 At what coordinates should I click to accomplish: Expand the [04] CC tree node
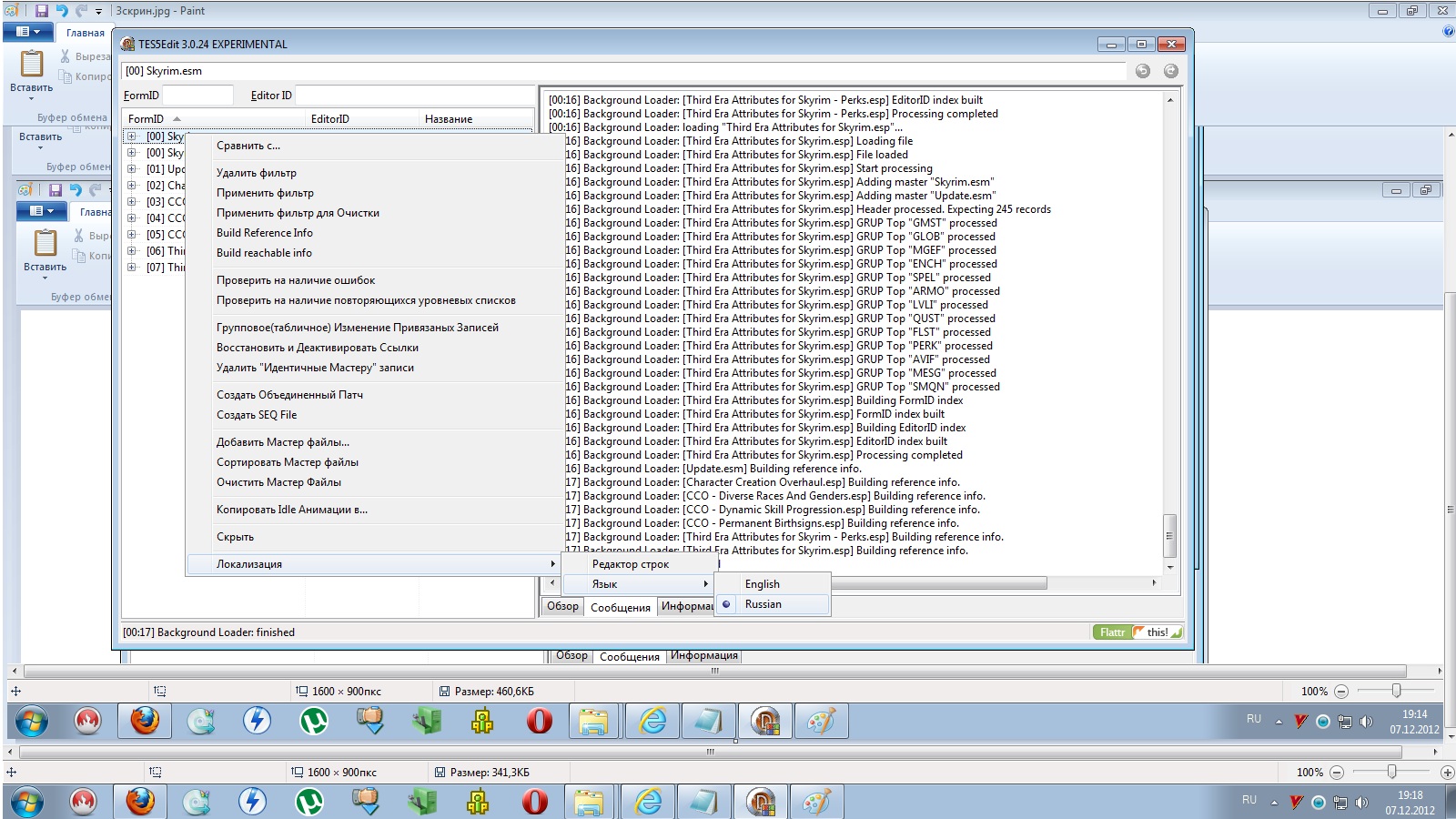[131, 218]
